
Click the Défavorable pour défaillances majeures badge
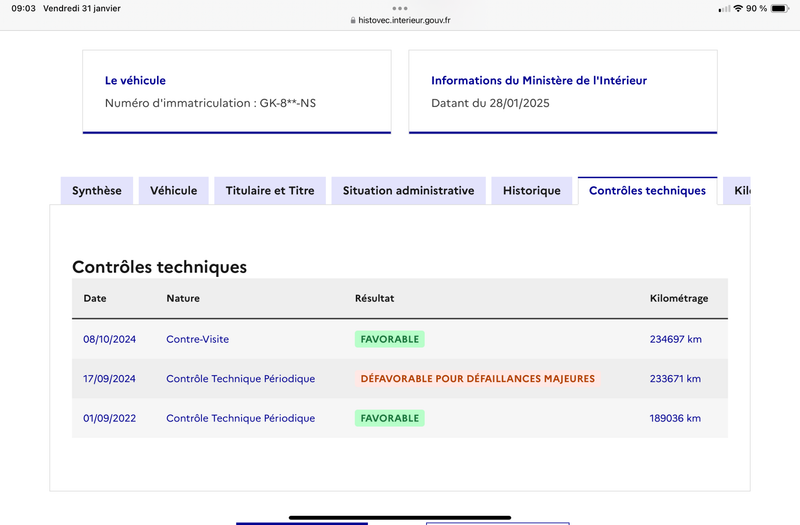tap(478, 379)
